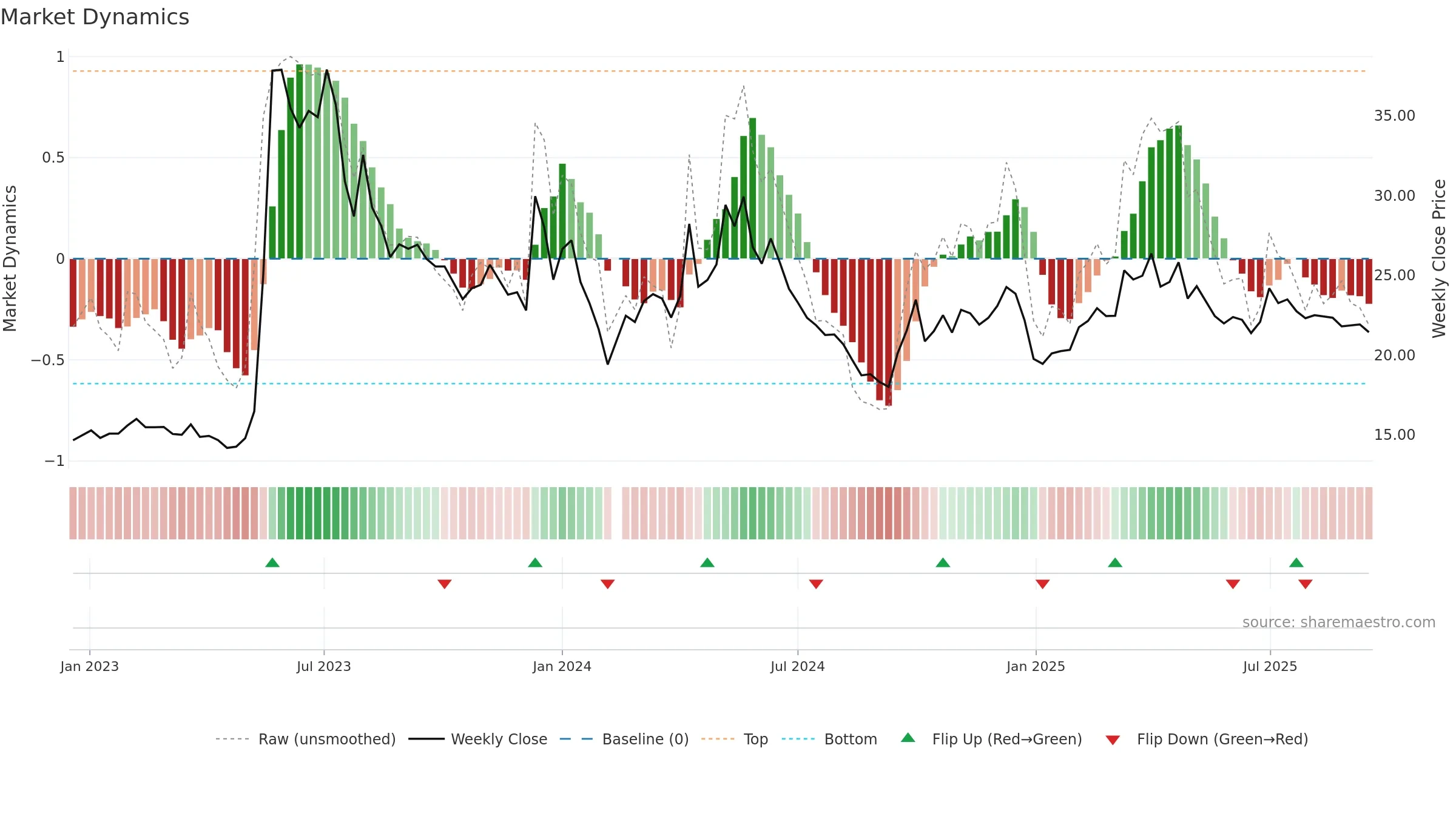Click the Jan 2024 x-axis label
The image size is (1456, 819).
coord(562,666)
